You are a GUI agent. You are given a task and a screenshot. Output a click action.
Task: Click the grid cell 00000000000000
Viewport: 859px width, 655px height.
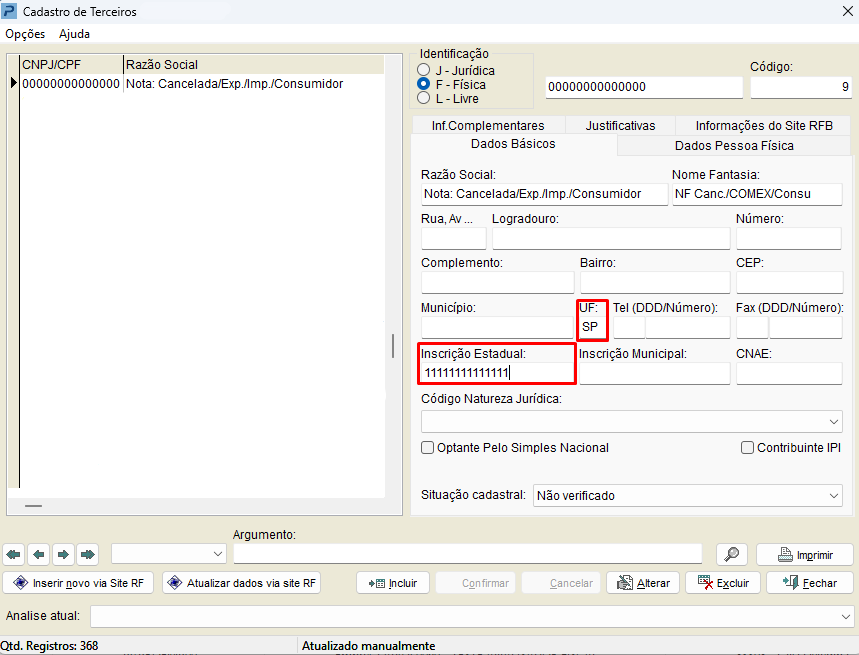(71, 84)
